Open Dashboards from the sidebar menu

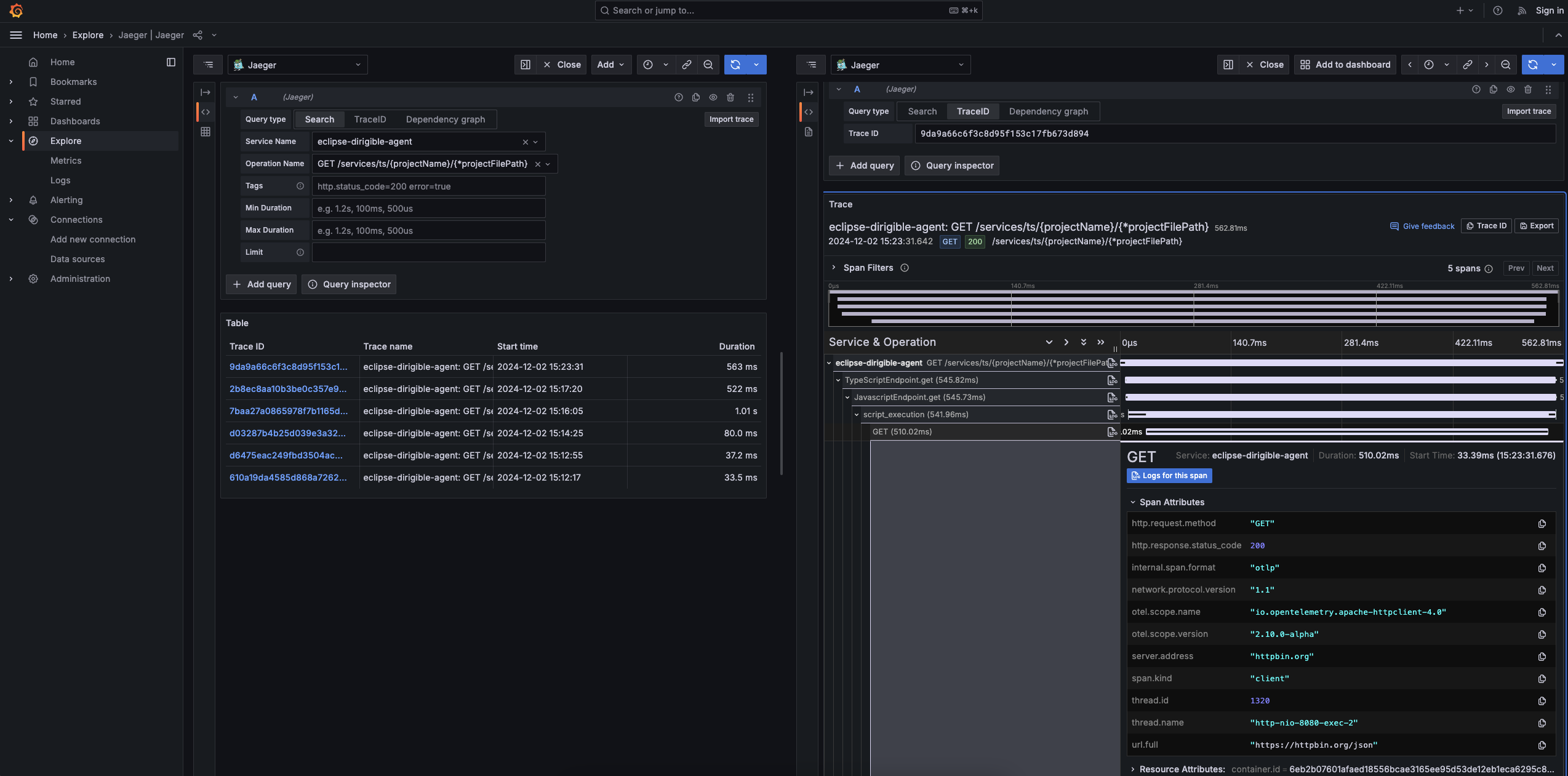[x=75, y=121]
